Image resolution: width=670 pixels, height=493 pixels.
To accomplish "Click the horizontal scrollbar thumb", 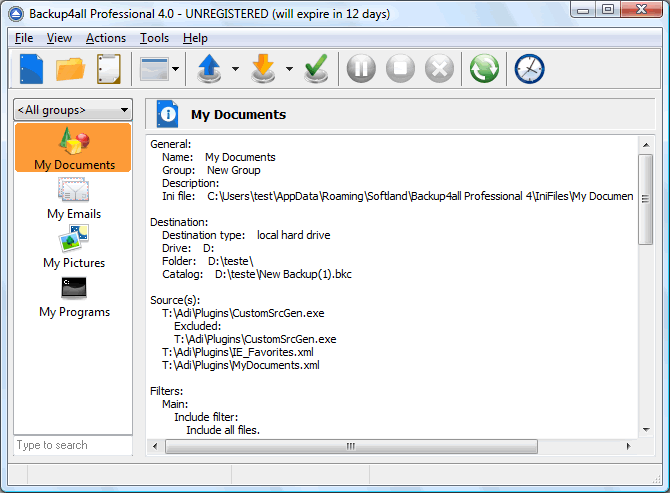I will coord(351,446).
